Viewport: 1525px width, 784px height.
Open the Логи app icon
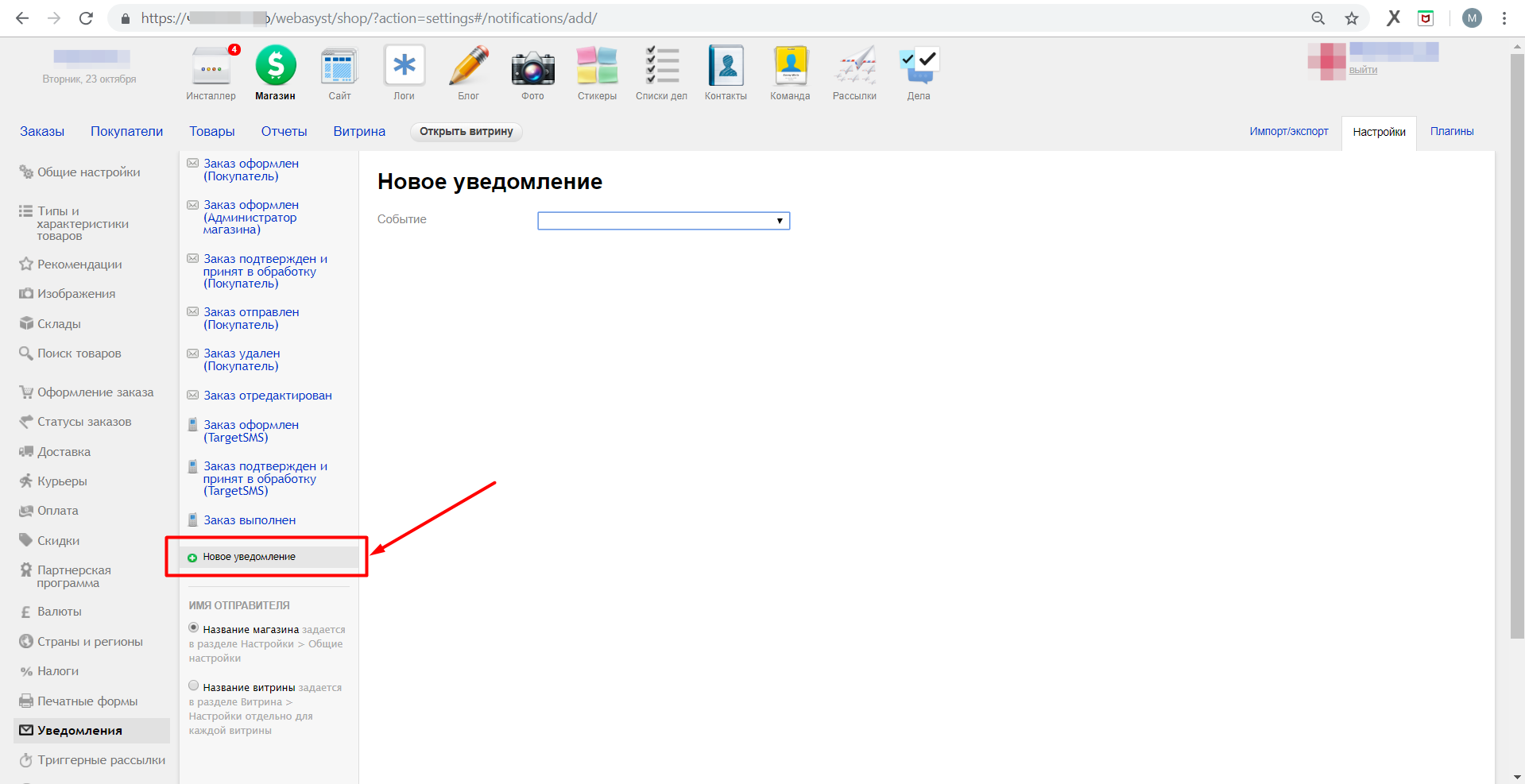pos(404,66)
